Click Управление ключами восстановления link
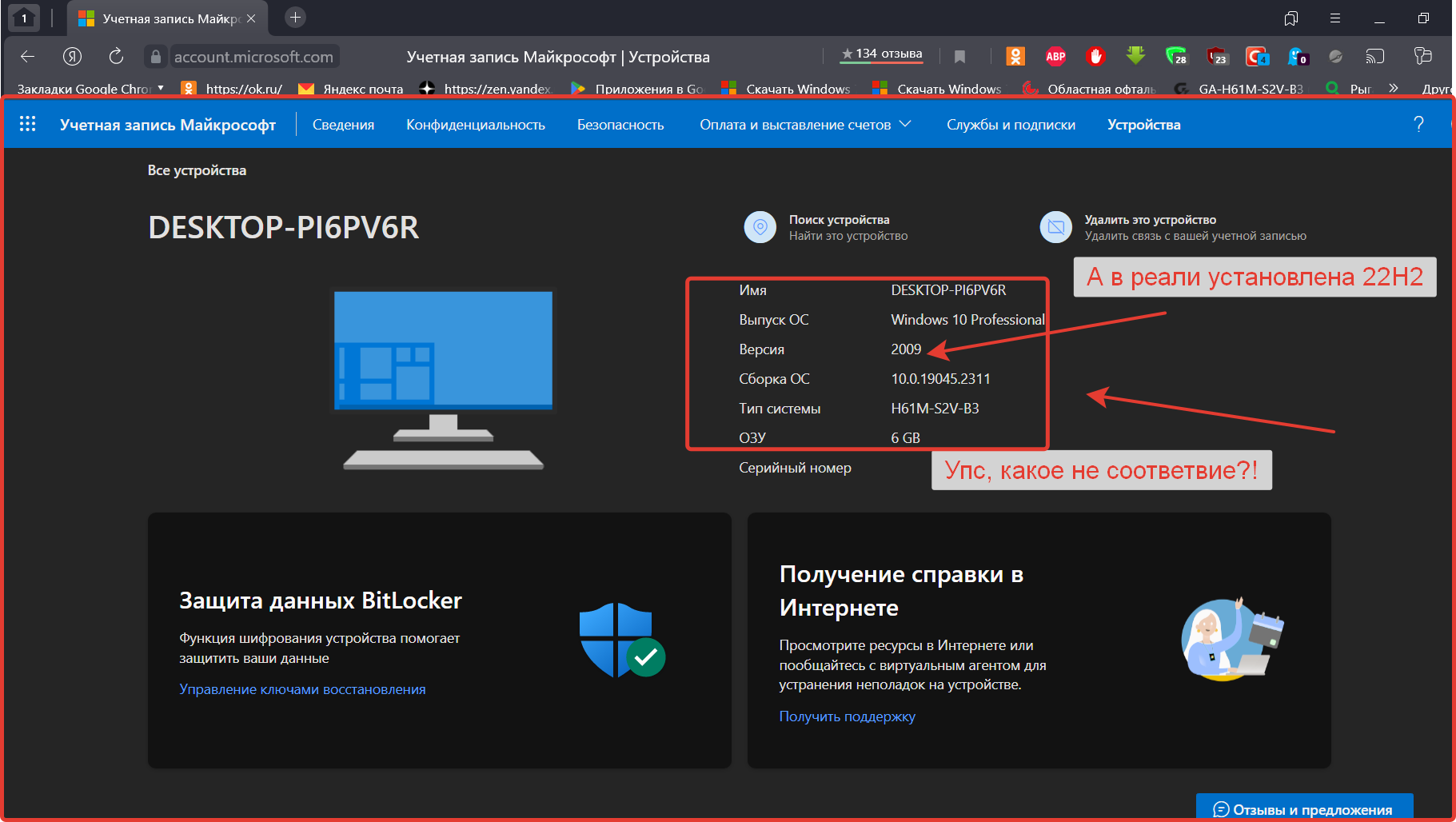The width and height of the screenshot is (1456, 822). [302, 689]
